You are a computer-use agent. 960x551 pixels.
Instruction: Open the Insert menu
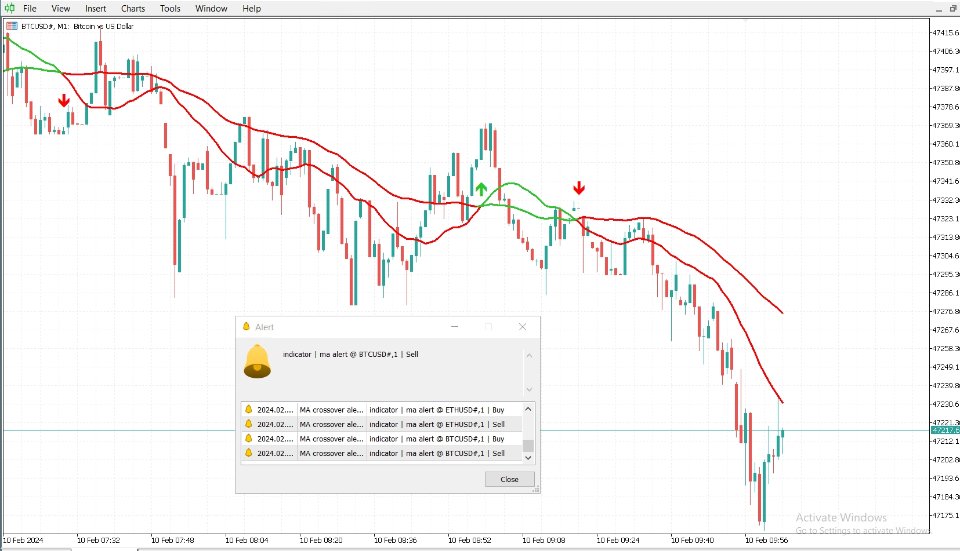[x=96, y=9]
